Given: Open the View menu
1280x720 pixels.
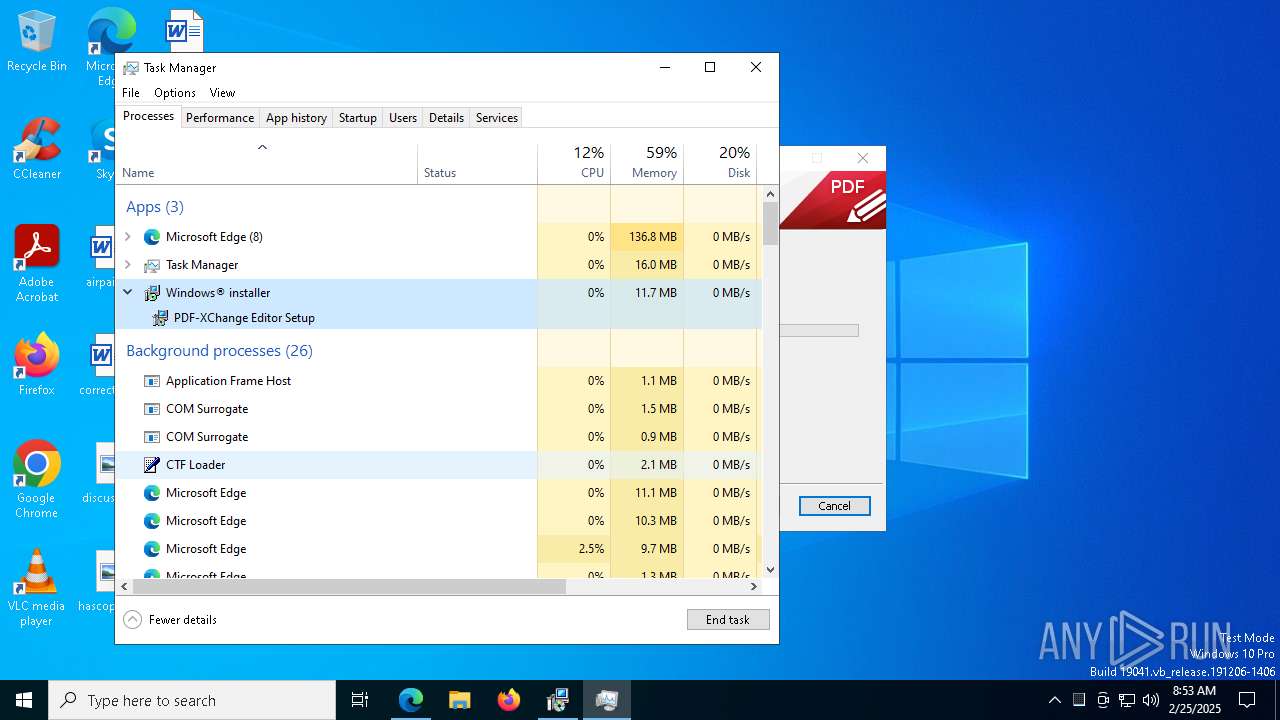Looking at the screenshot, I should pos(222,93).
